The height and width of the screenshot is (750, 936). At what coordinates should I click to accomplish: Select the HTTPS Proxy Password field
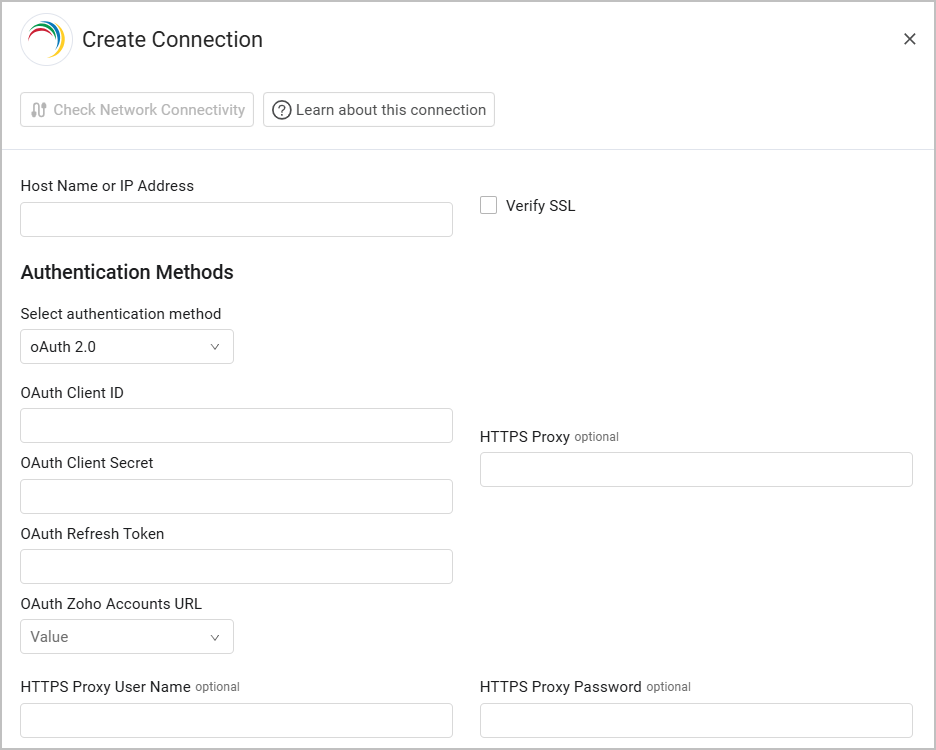(696, 720)
